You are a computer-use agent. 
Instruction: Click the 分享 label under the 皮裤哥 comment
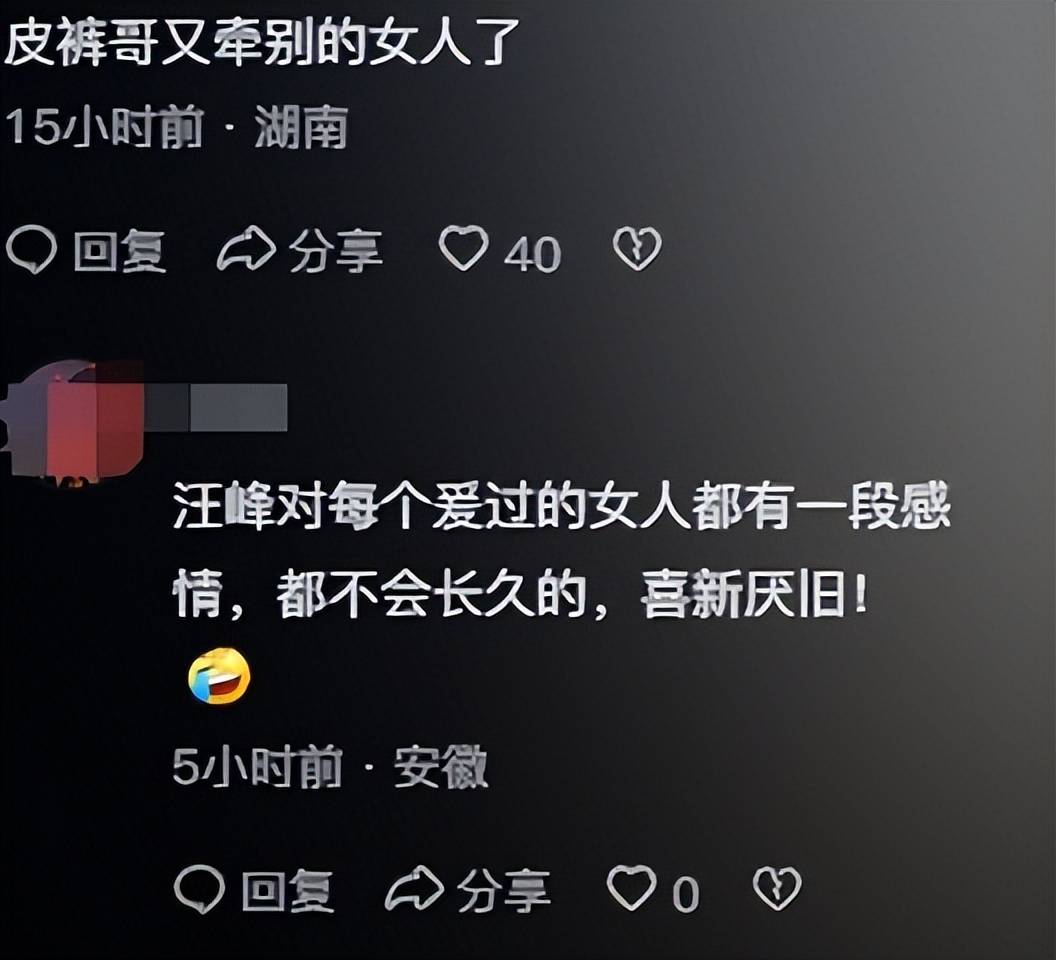336,251
